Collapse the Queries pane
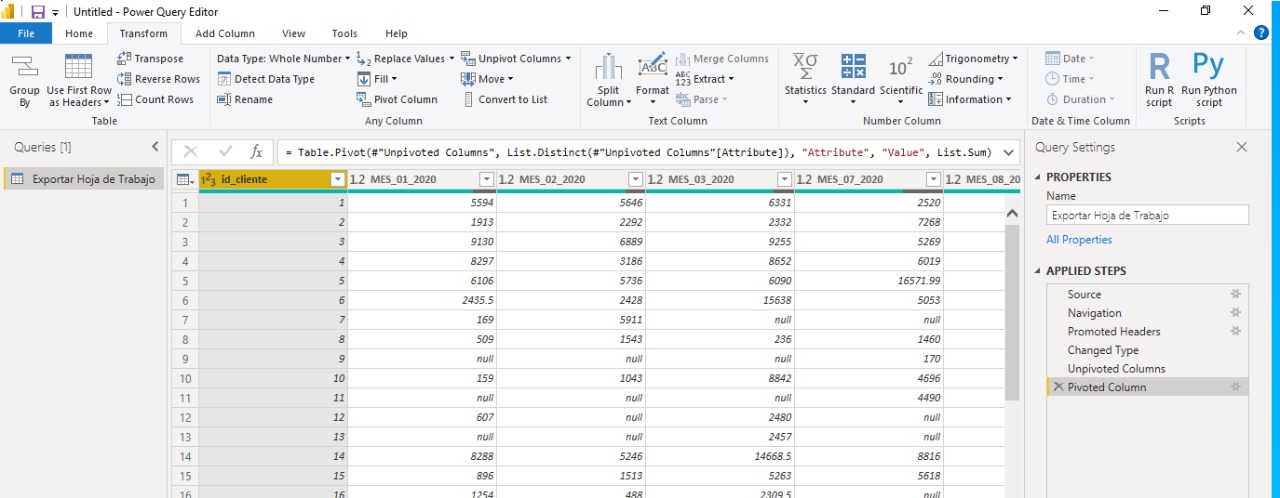The height and width of the screenshot is (498, 1280). click(x=155, y=147)
